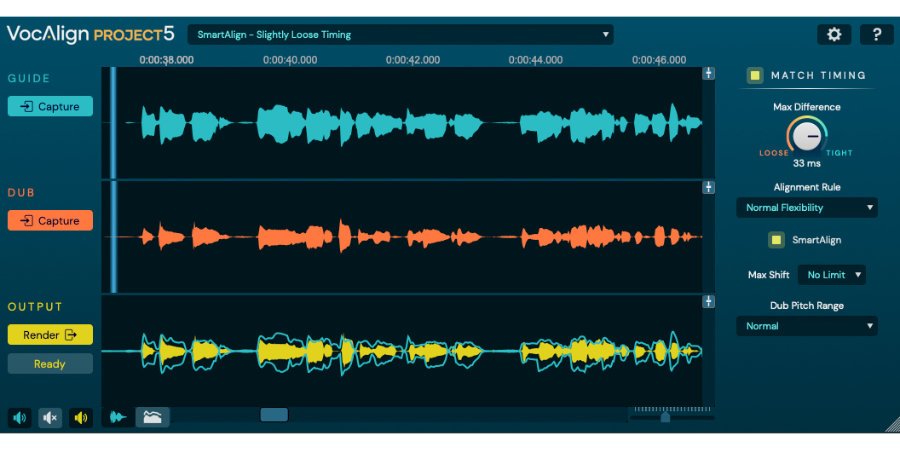Image resolution: width=900 pixels, height=450 pixels.
Task: Open Alignment Rule Normal Flexibility dropdown
Action: click(806, 208)
